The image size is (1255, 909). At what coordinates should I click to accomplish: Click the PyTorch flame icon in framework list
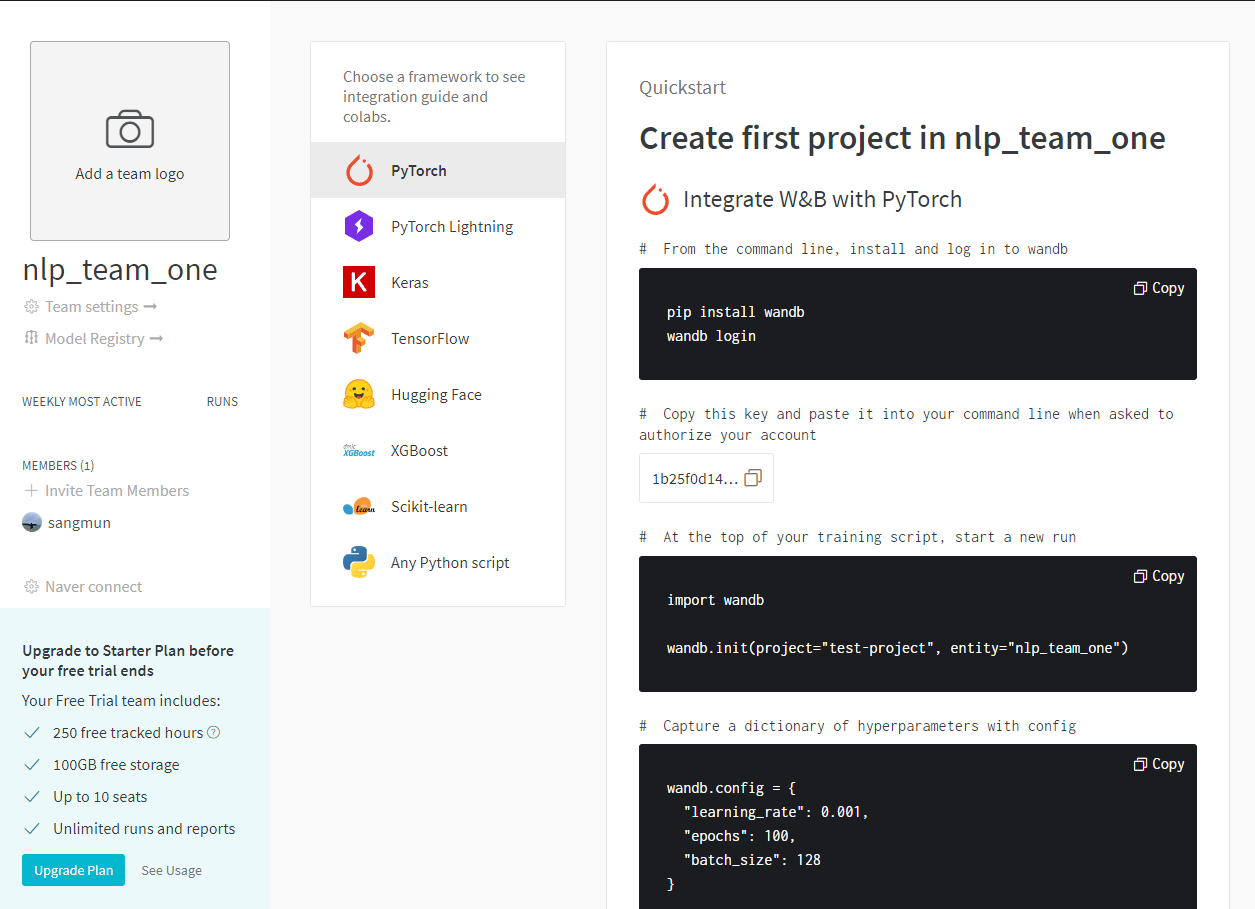coord(359,171)
